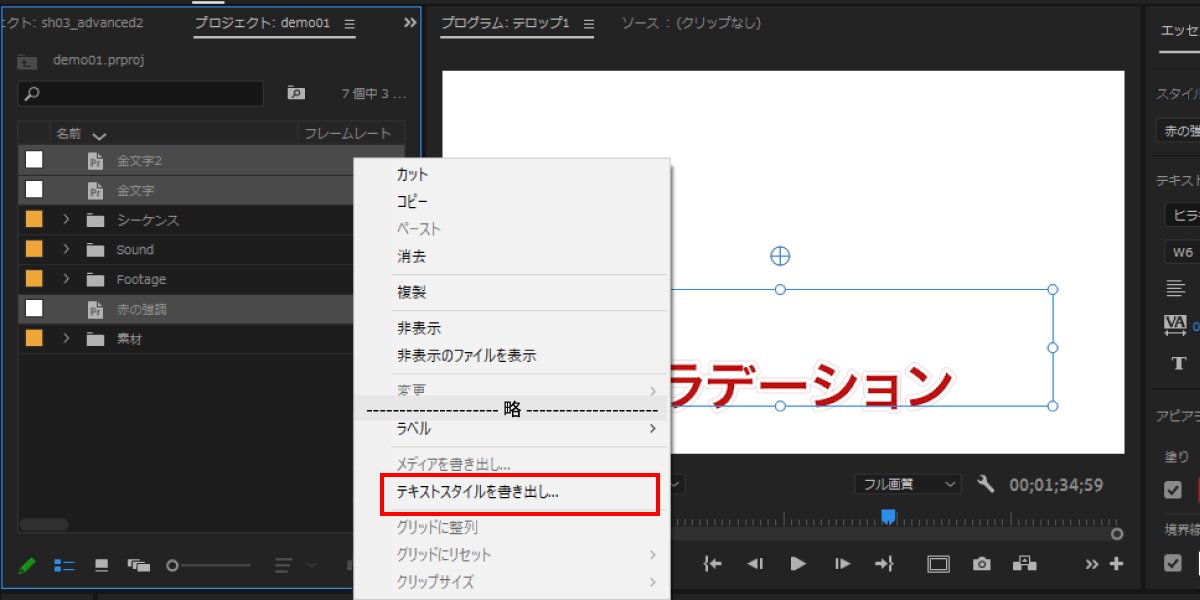Viewport: 1200px width, 600px height.
Task: Click the sort icons button in the project panel
Action: 285,565
